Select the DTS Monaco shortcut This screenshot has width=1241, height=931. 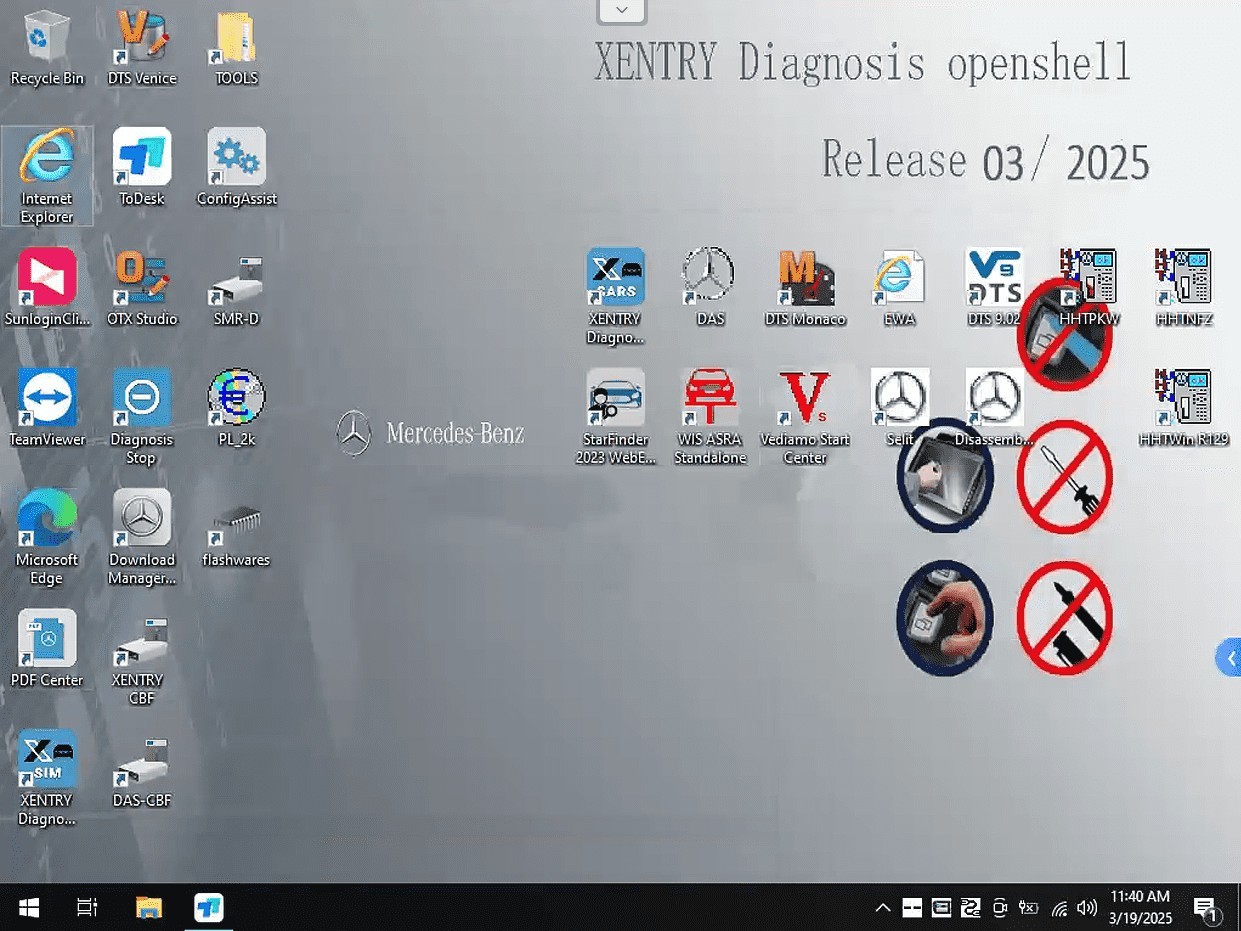click(x=805, y=288)
